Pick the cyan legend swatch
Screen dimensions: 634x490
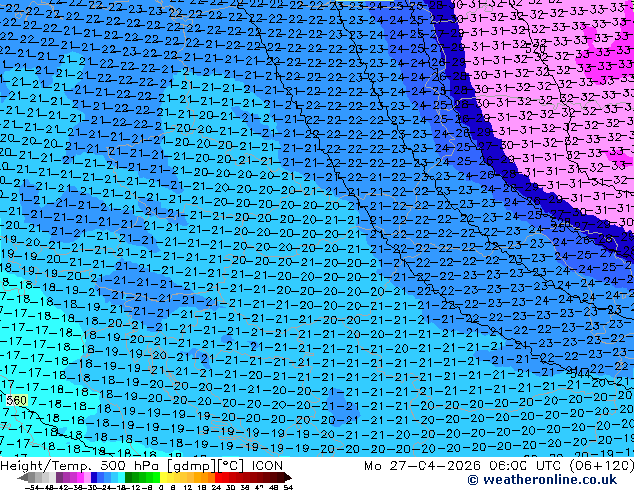pos(121,477)
